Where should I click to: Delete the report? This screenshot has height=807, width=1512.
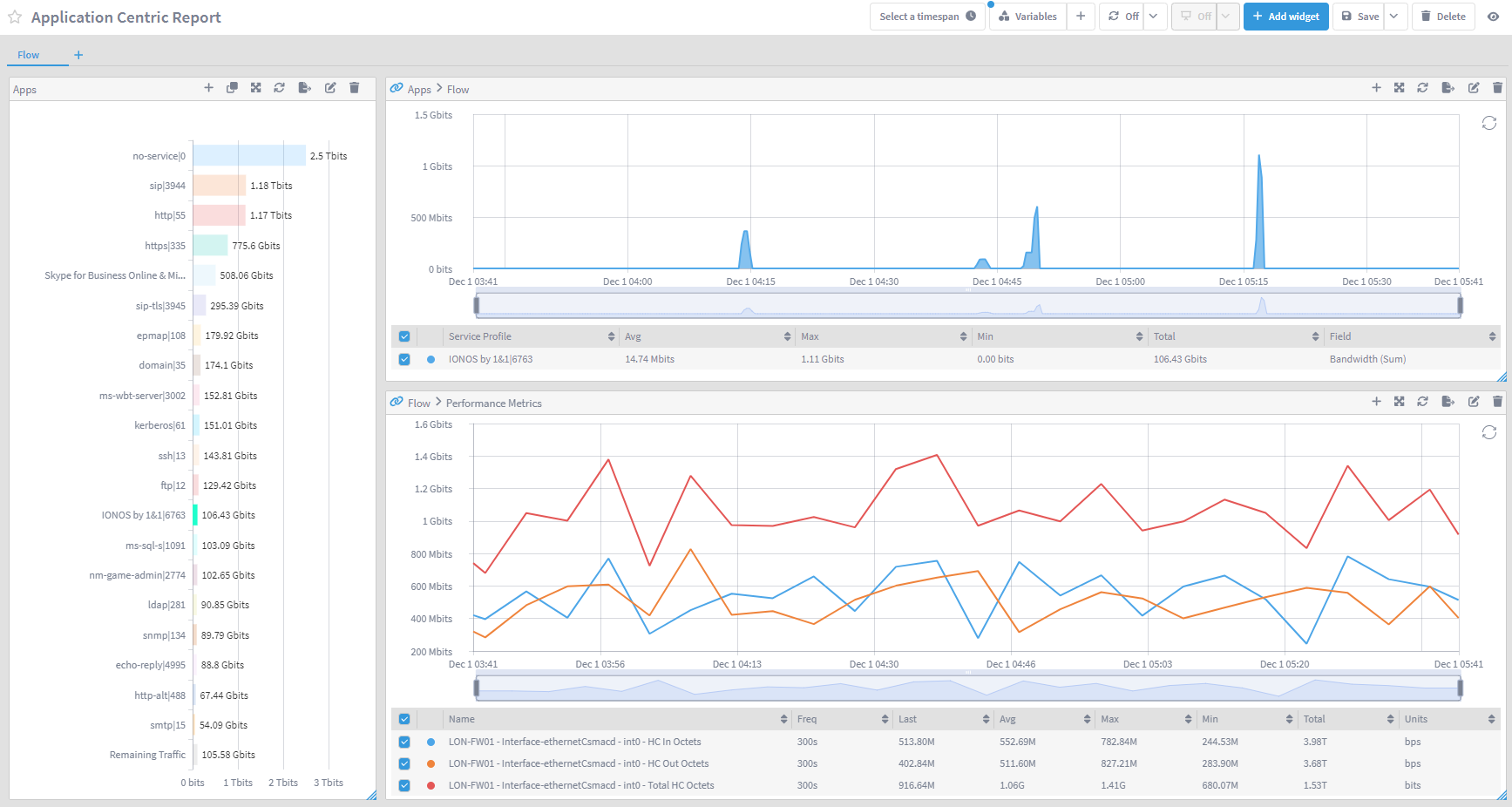pos(1443,17)
